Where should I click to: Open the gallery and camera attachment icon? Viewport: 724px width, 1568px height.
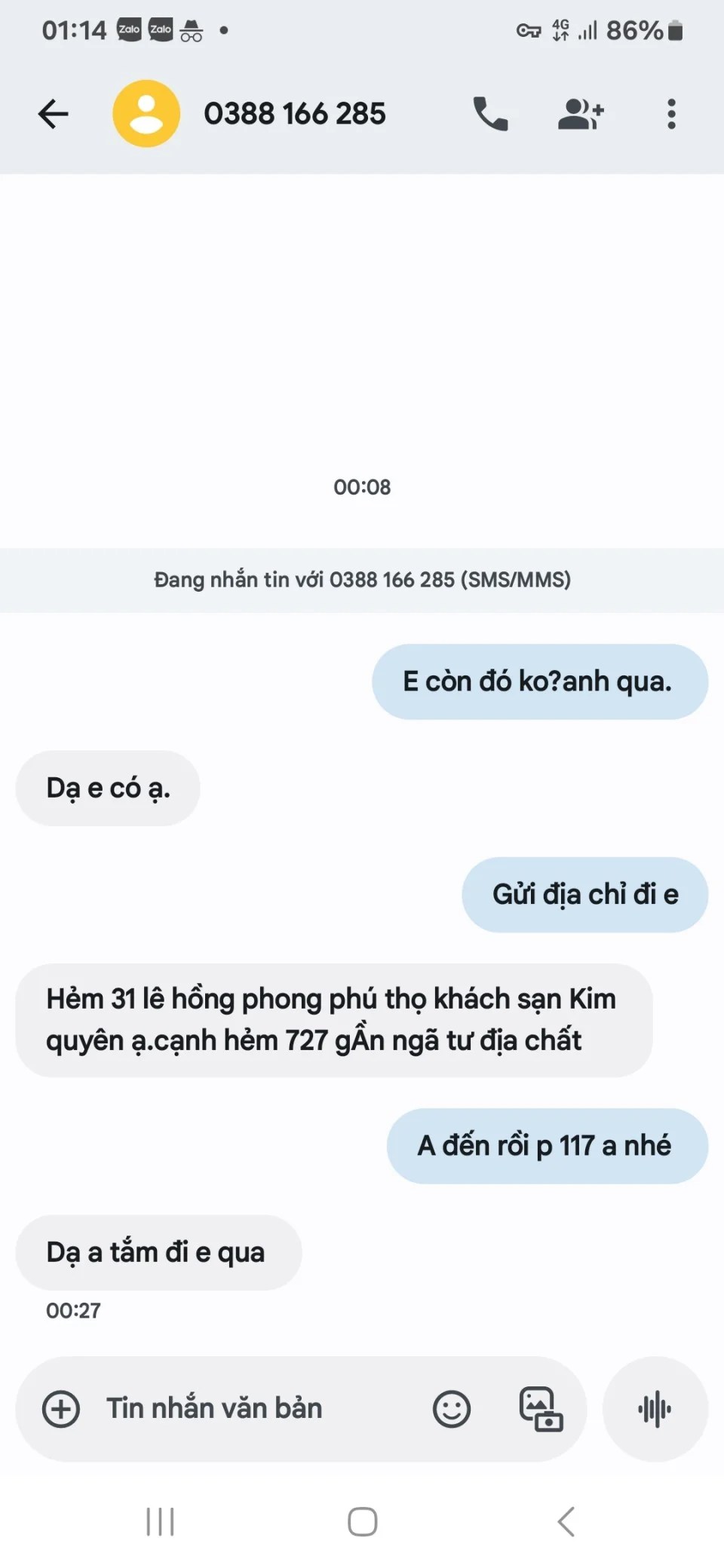coord(541,1409)
